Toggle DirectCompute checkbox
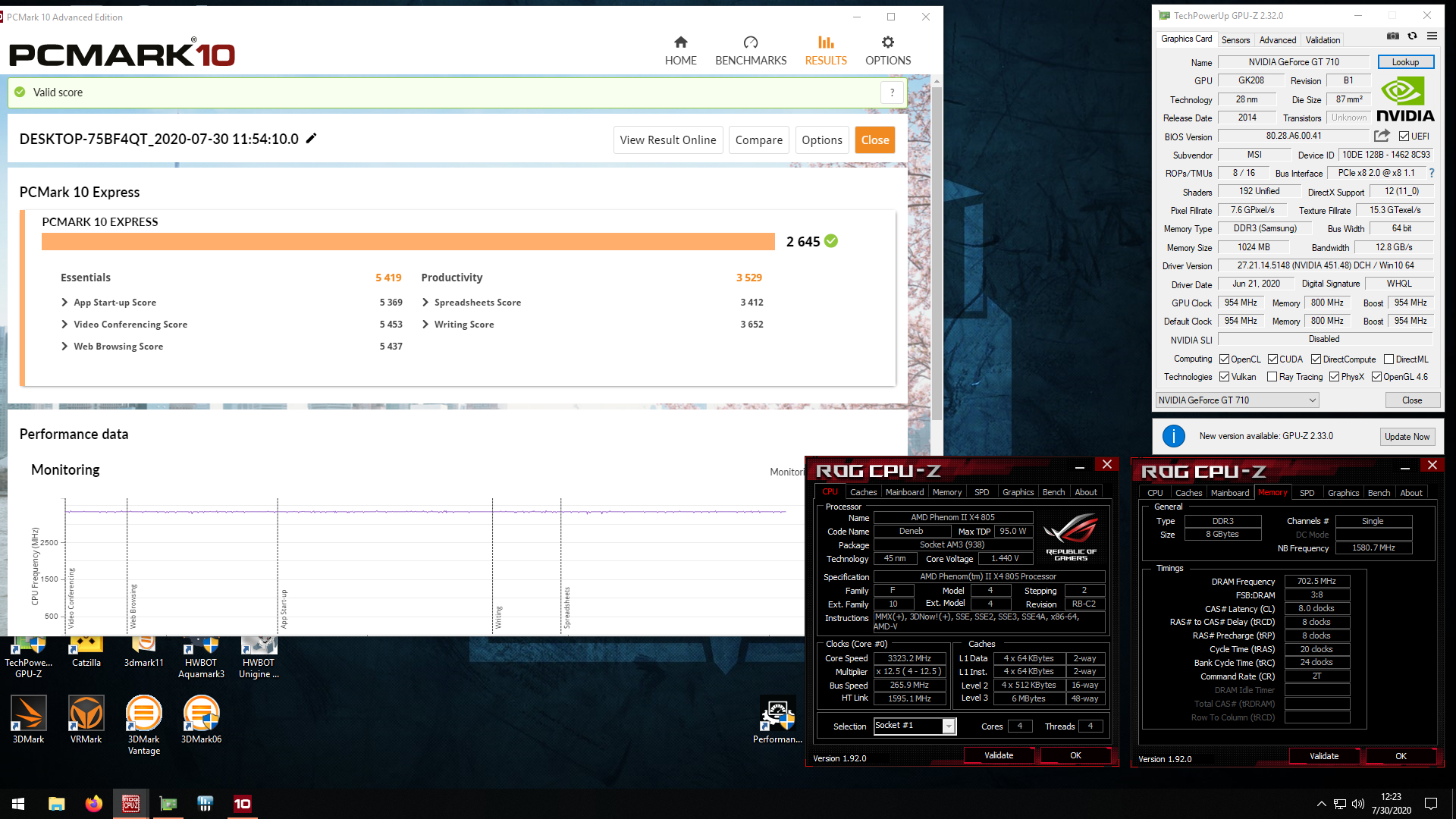 click(x=1316, y=359)
